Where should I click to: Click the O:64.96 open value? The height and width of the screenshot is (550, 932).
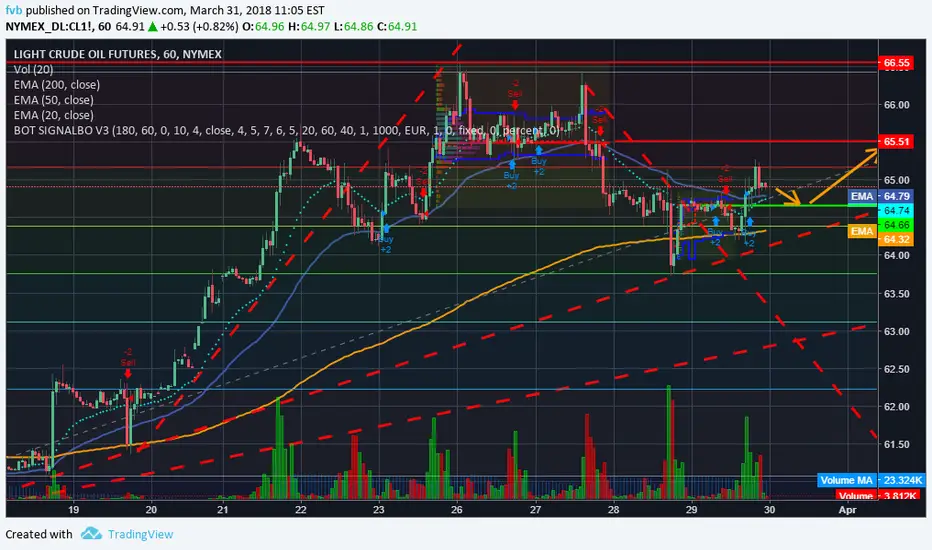point(263,26)
